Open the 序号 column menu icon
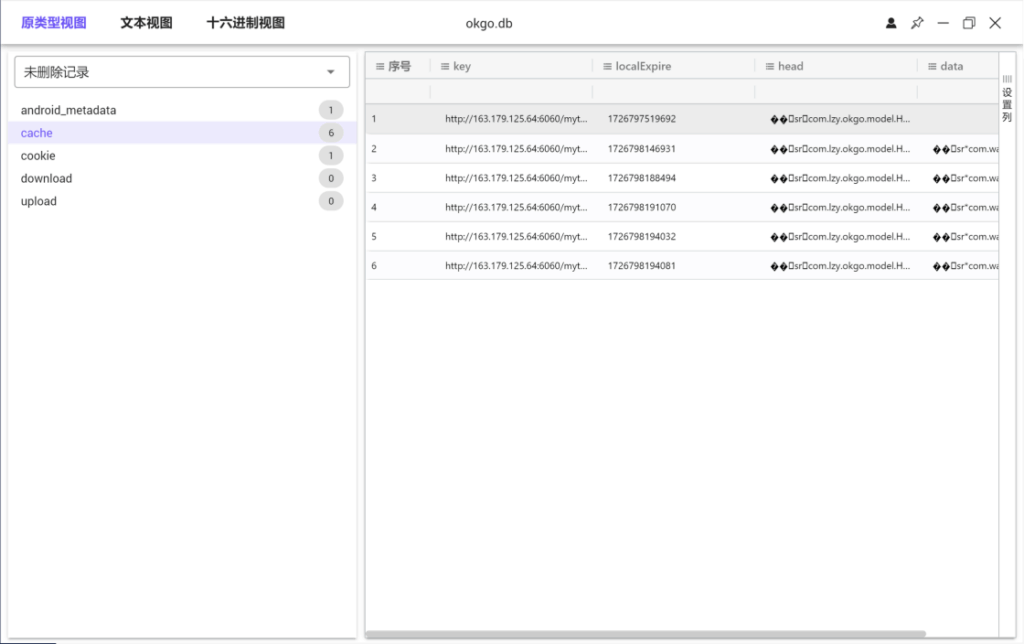Image resolution: width=1024 pixels, height=644 pixels. [x=380, y=67]
